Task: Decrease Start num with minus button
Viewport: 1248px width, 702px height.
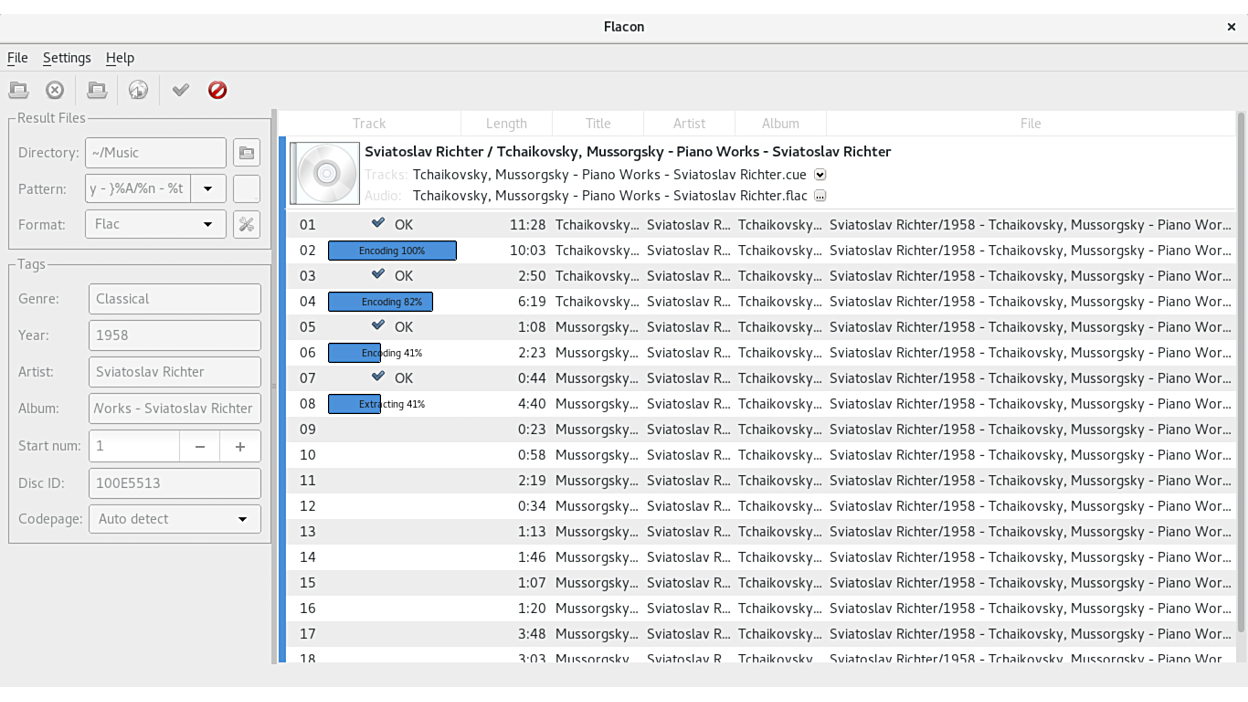Action: click(200, 446)
